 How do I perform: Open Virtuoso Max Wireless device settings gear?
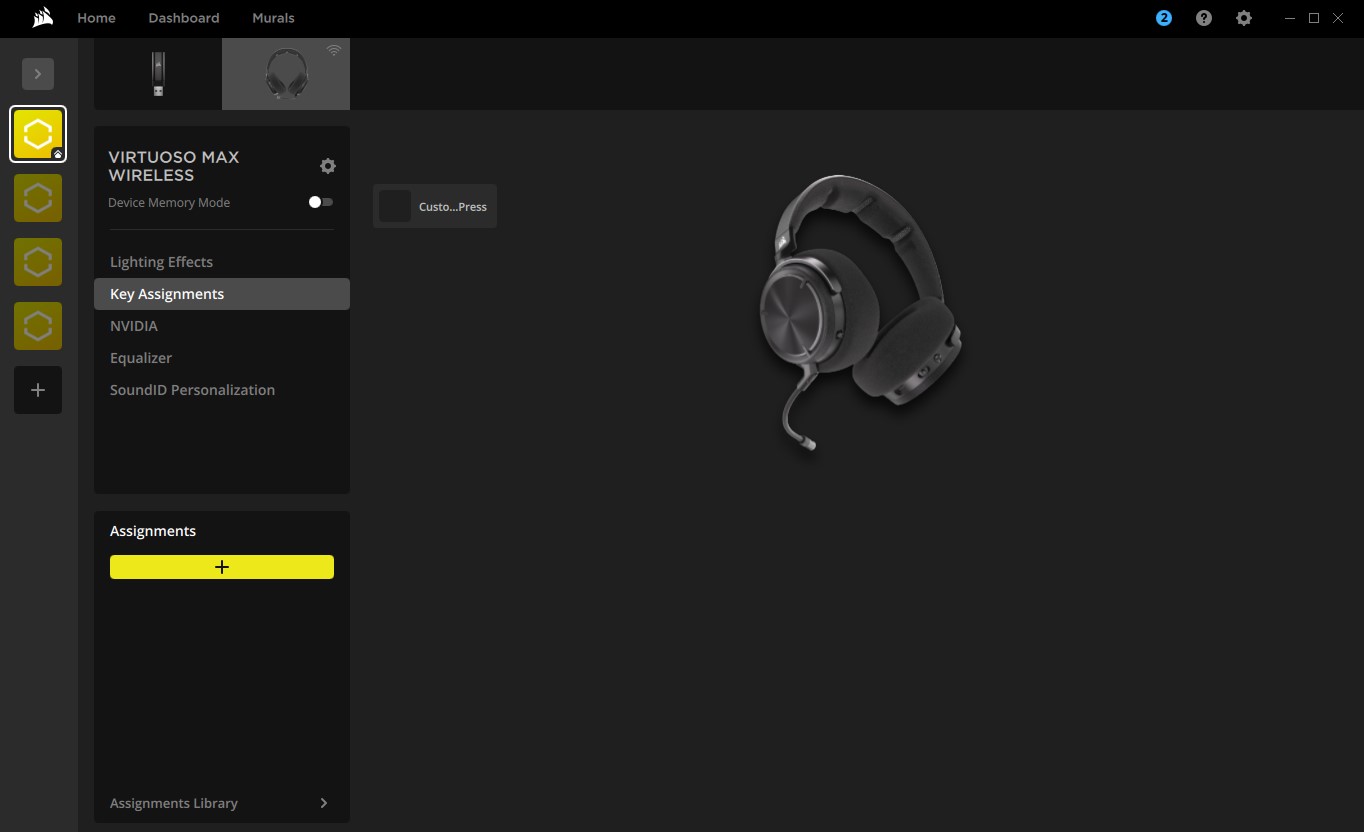click(x=328, y=166)
